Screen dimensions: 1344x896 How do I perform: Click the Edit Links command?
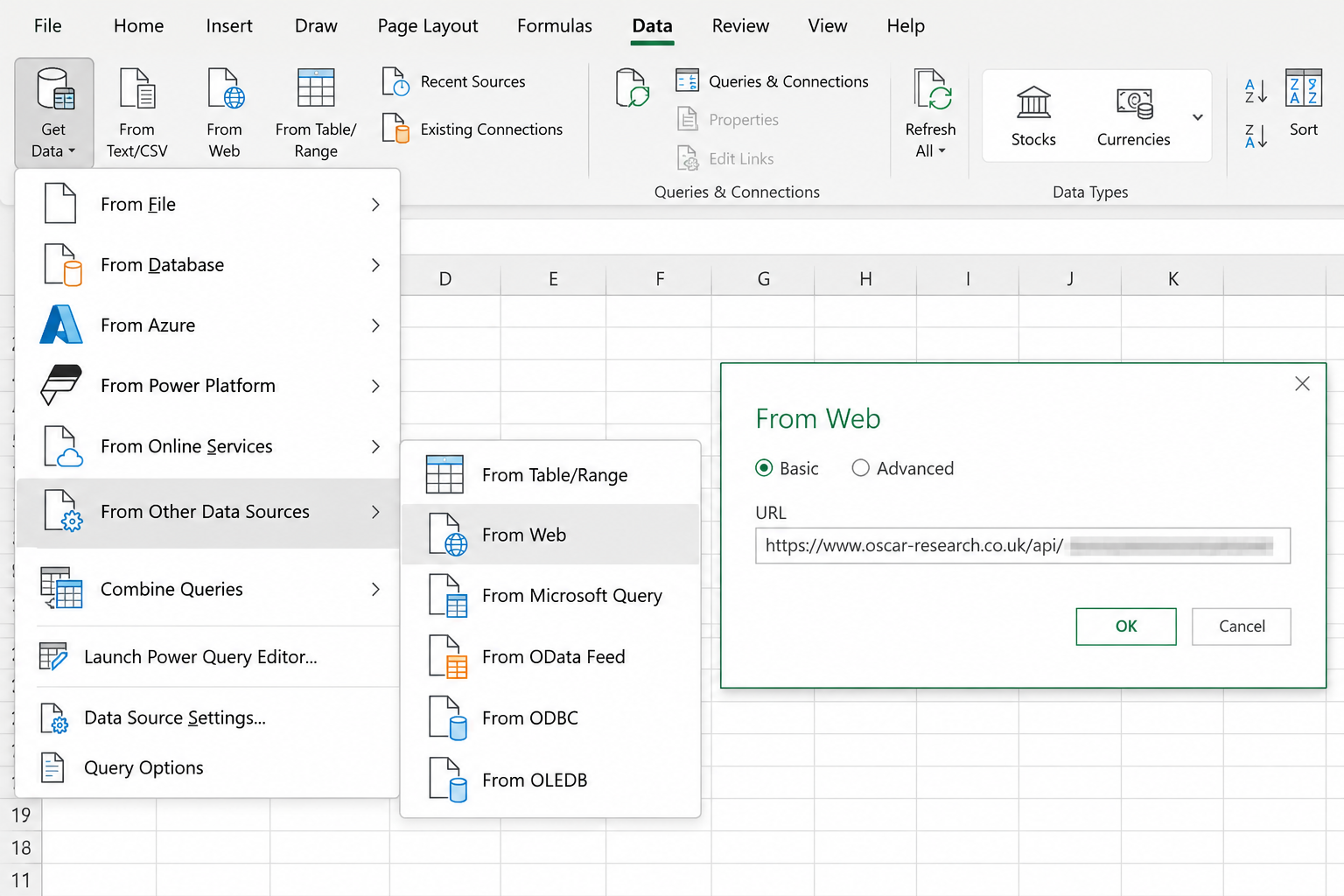point(726,158)
